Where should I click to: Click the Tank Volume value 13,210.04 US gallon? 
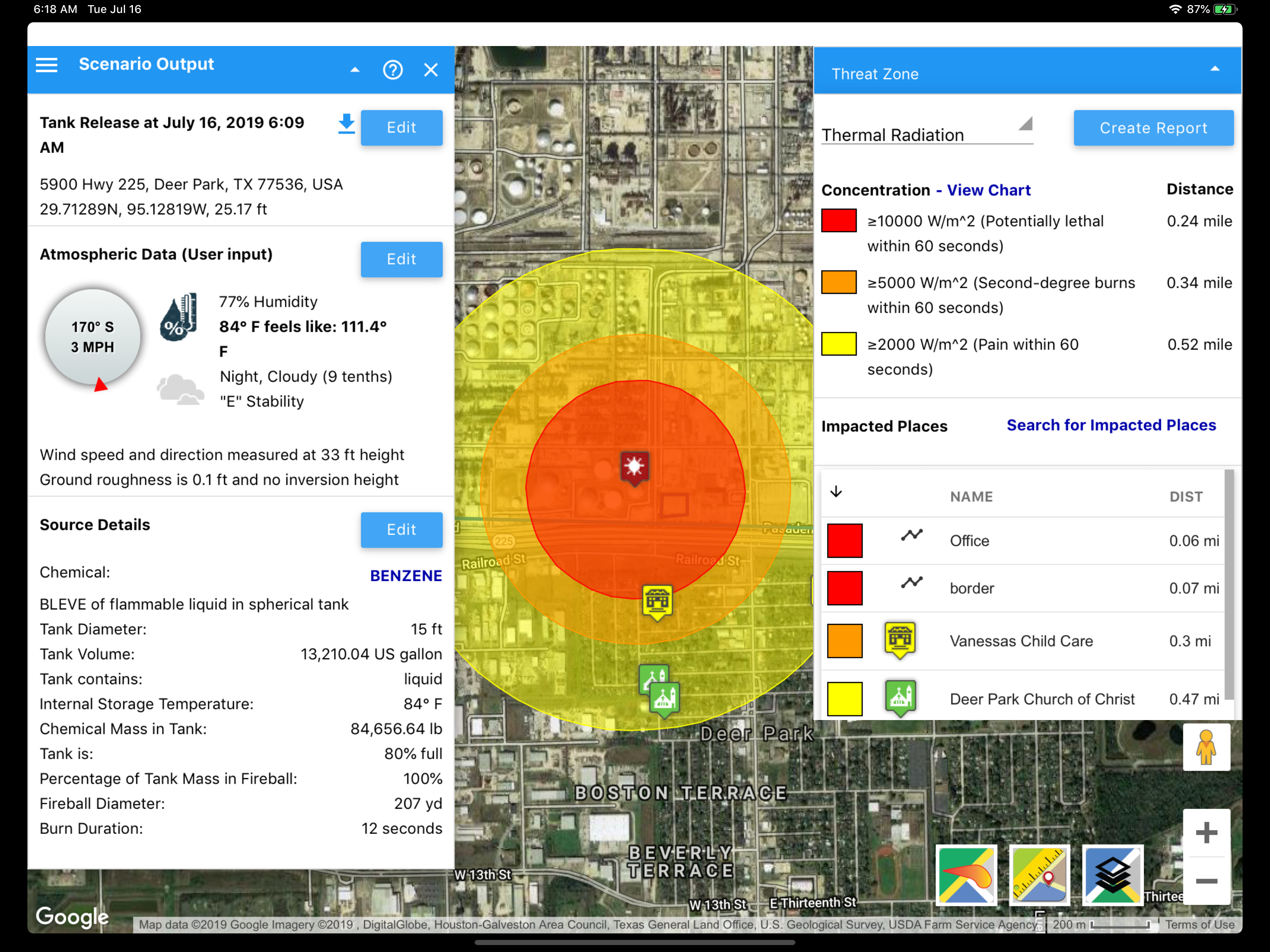tap(371, 654)
